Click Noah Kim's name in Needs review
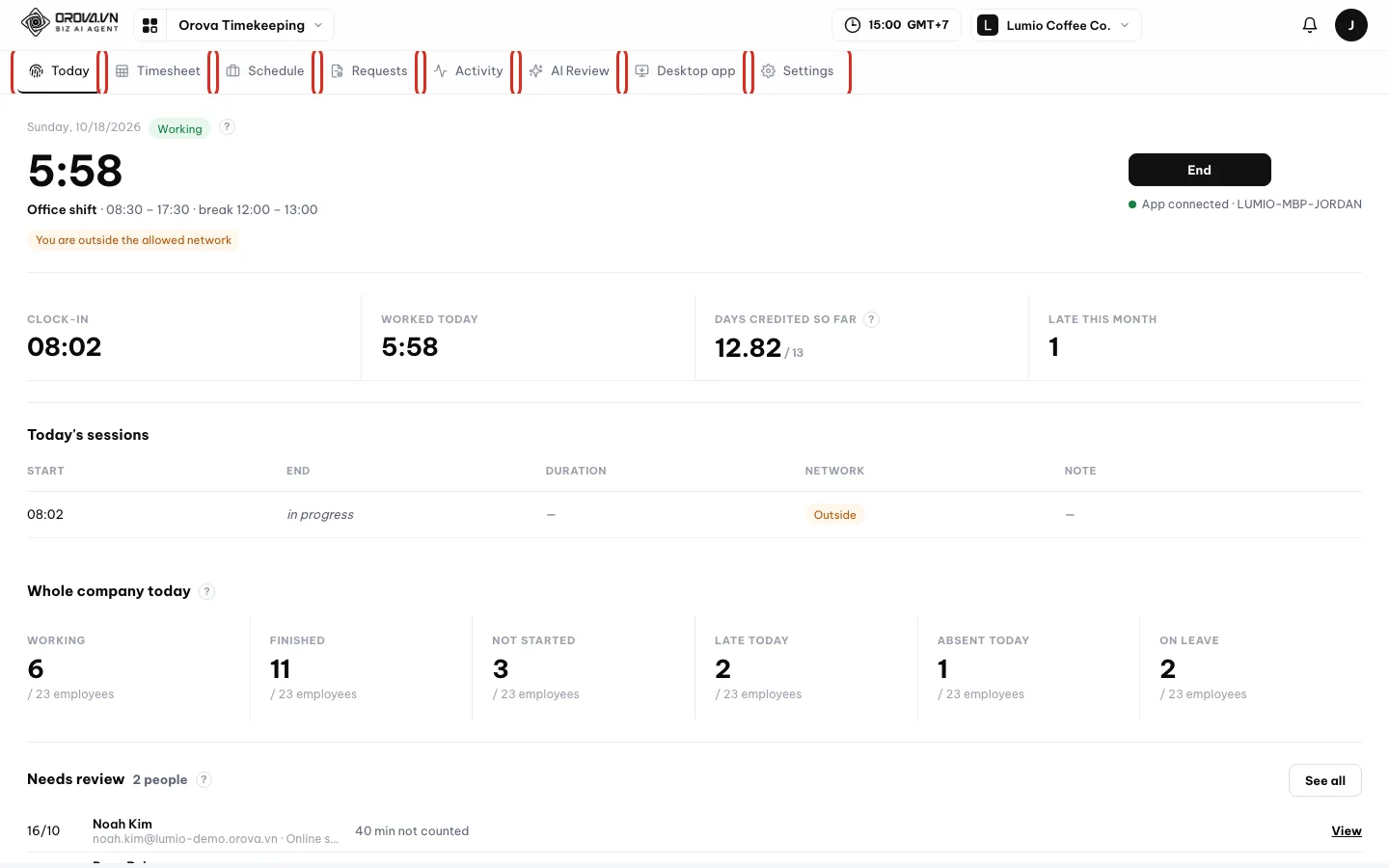 (123, 824)
